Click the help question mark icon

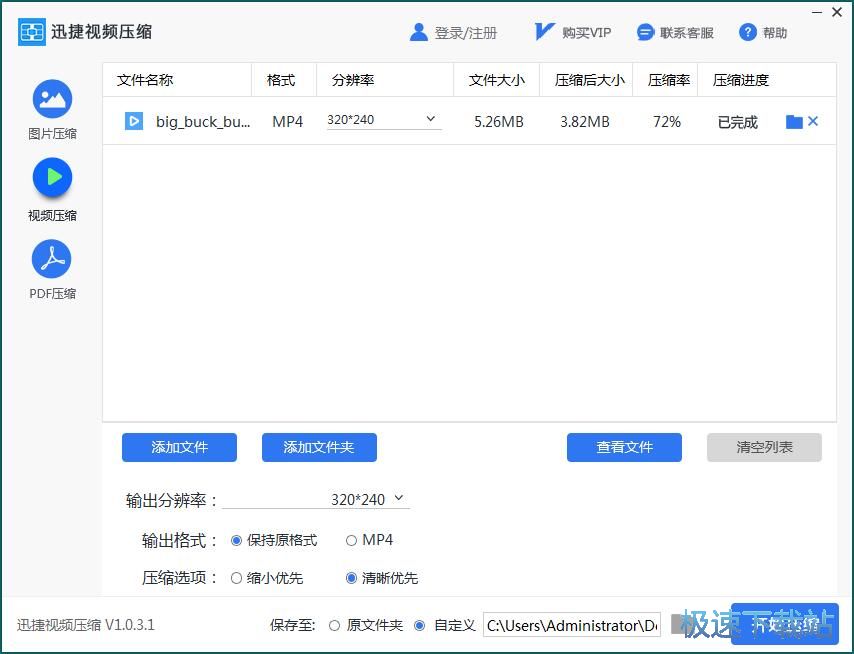tap(748, 32)
